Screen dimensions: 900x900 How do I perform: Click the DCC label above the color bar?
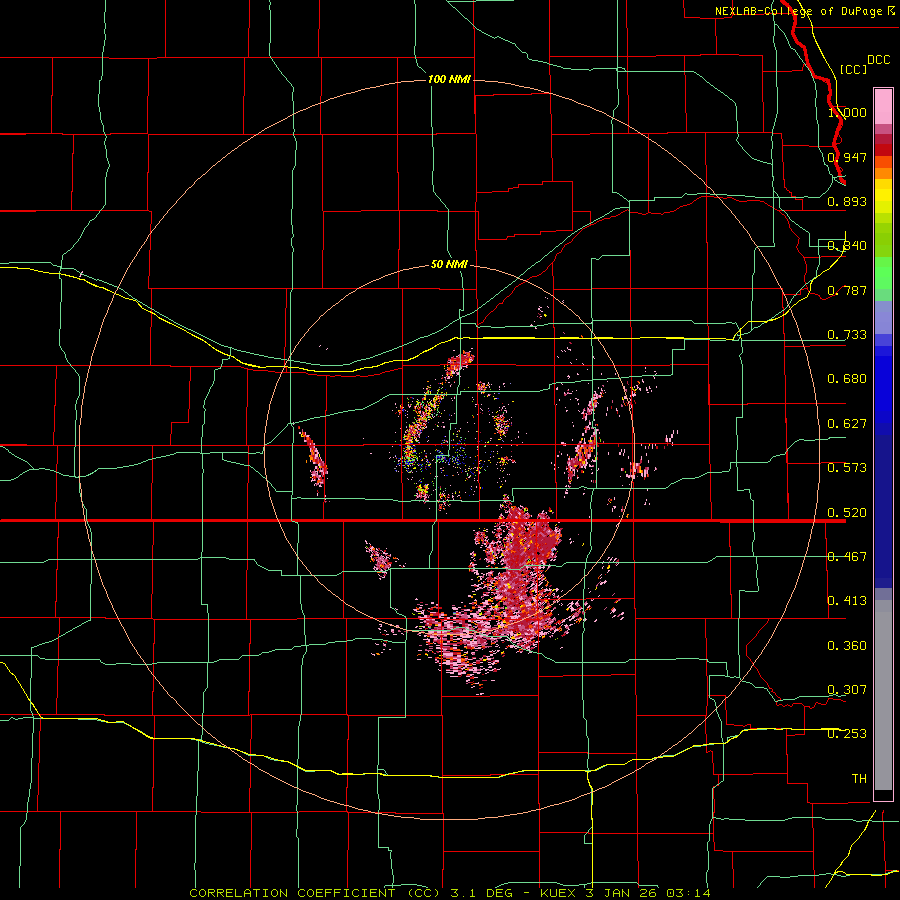point(879,60)
